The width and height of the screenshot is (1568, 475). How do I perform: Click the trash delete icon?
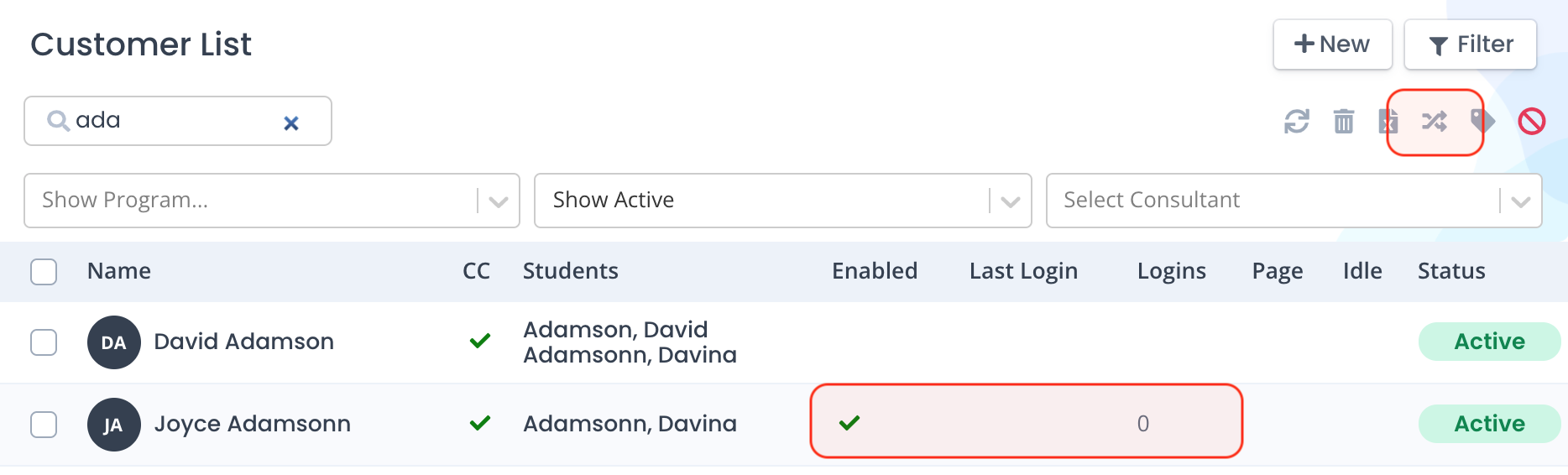click(1344, 122)
